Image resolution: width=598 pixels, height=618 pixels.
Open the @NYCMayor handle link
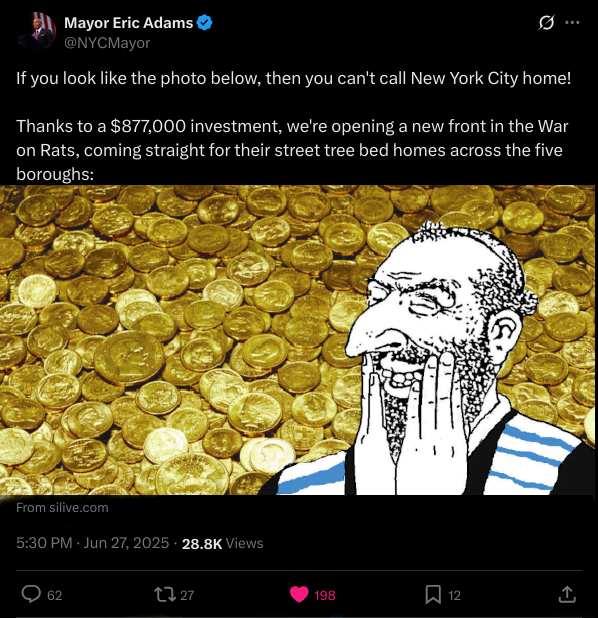(107, 43)
